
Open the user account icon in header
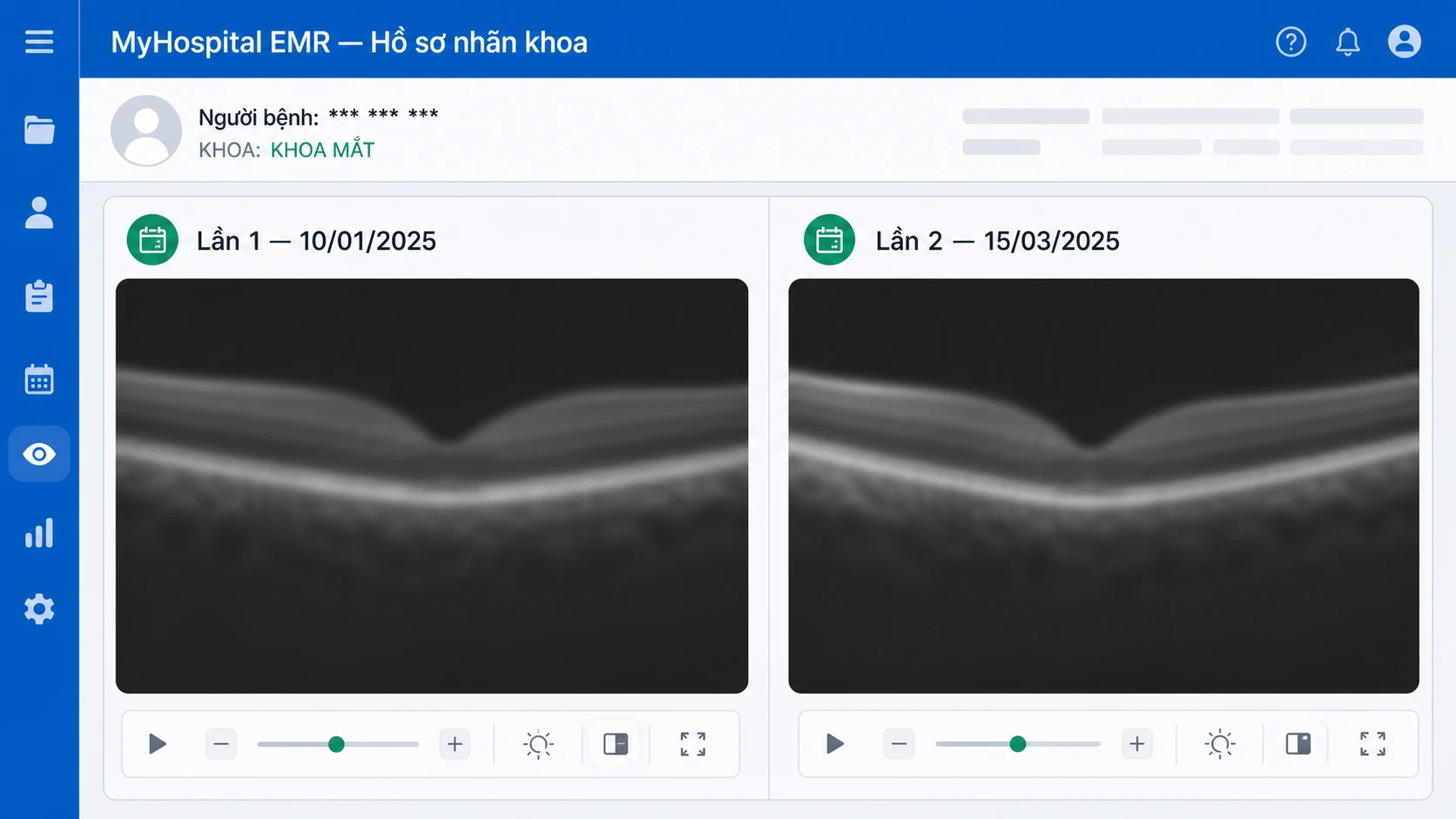pyautogui.click(x=1405, y=42)
